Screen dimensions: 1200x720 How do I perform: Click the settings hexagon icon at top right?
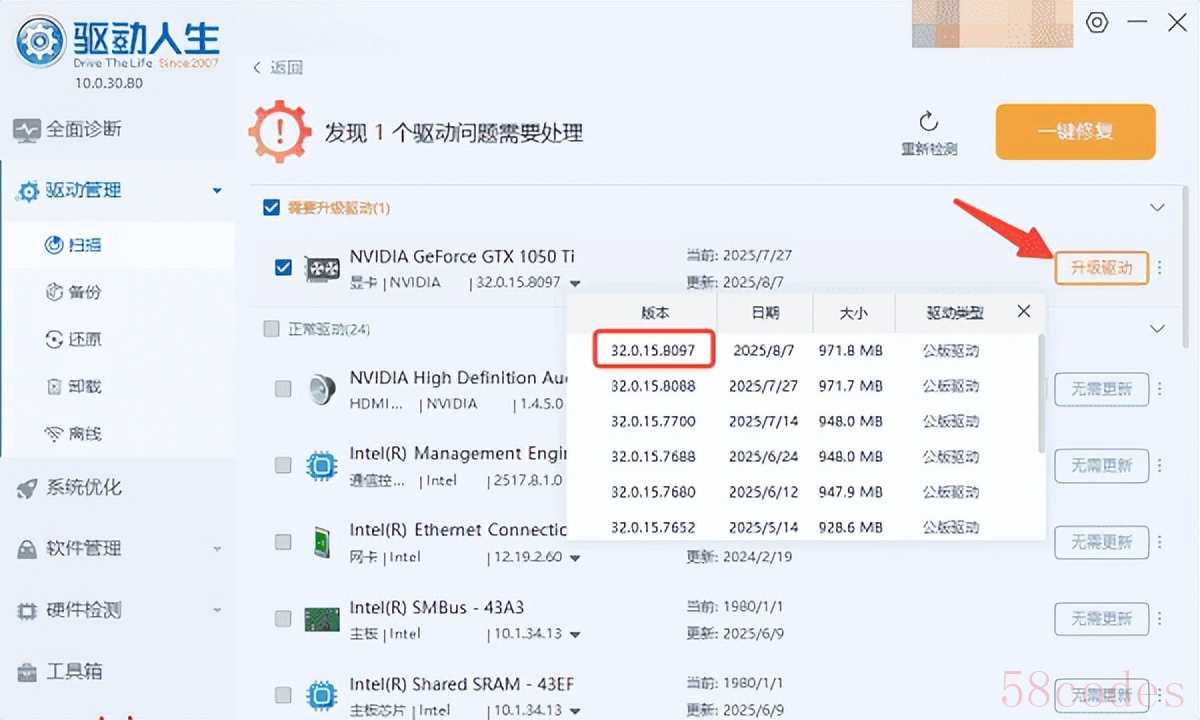(1097, 23)
